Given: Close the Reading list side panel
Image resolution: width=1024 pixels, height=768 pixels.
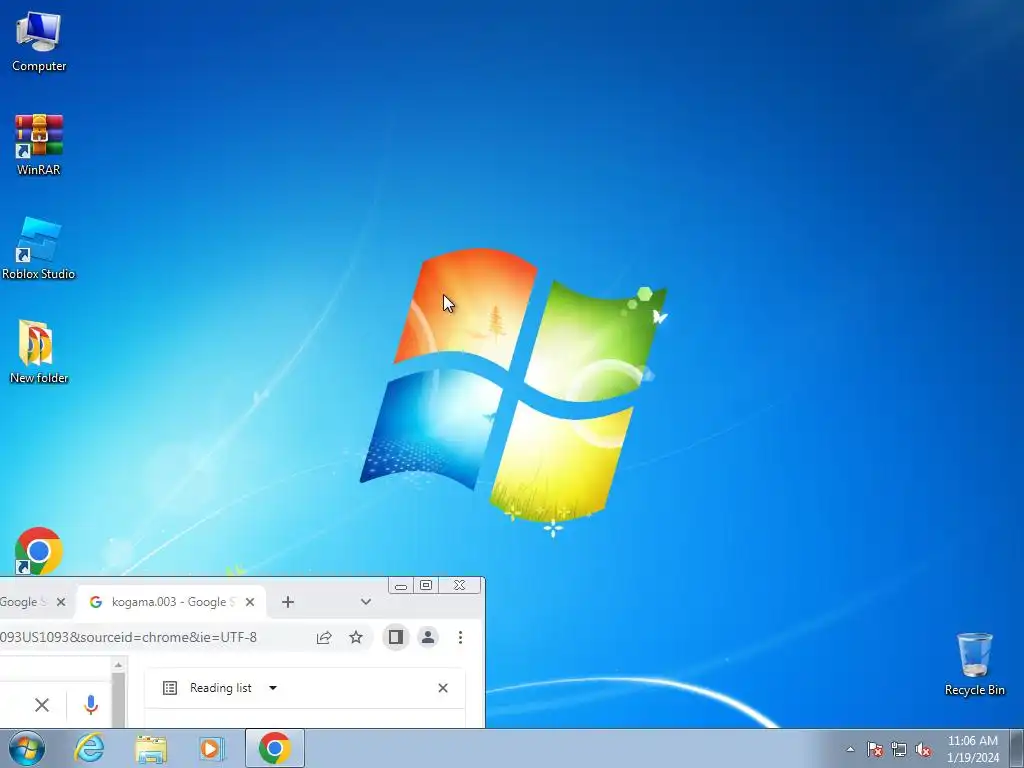Looking at the screenshot, I should coord(443,688).
